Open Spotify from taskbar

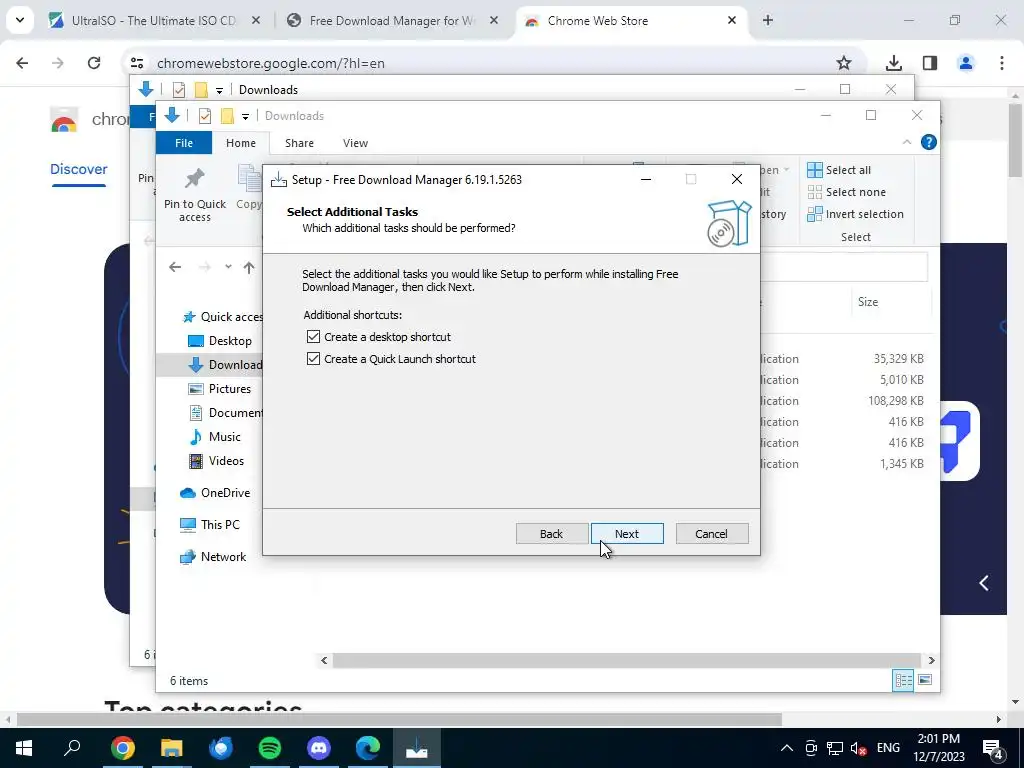[270, 748]
